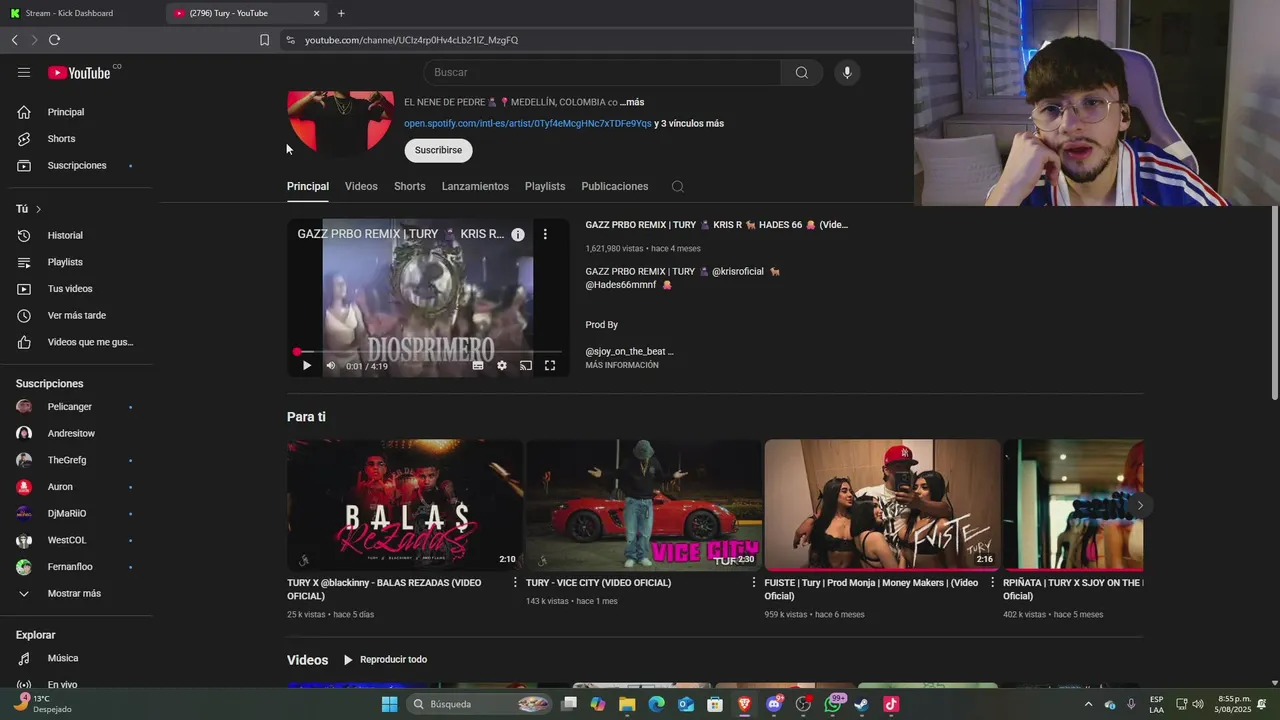Expand channel description with ...más
Viewport: 1280px width, 720px height.
(x=632, y=102)
